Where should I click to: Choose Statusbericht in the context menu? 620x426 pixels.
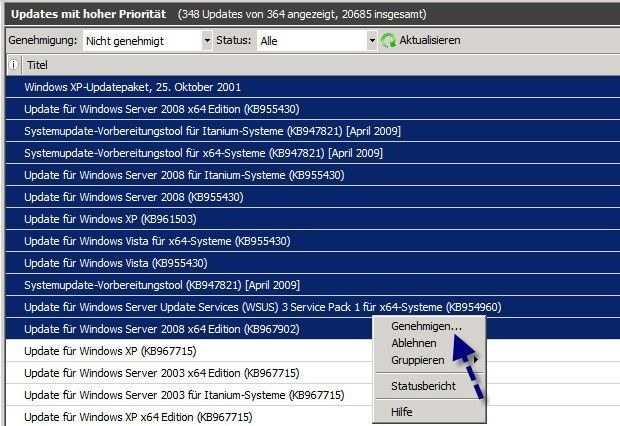[423, 386]
